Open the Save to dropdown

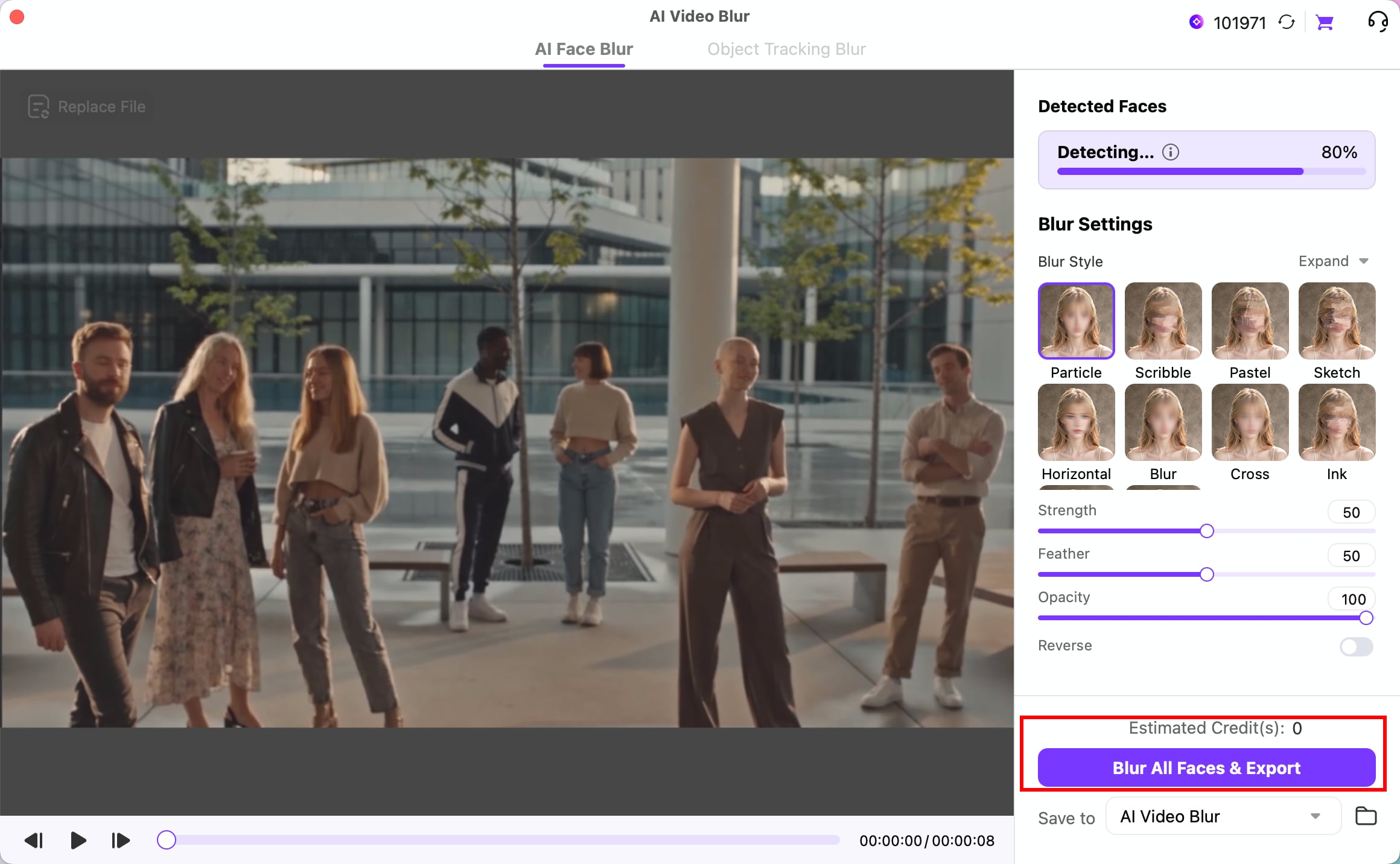click(1223, 816)
